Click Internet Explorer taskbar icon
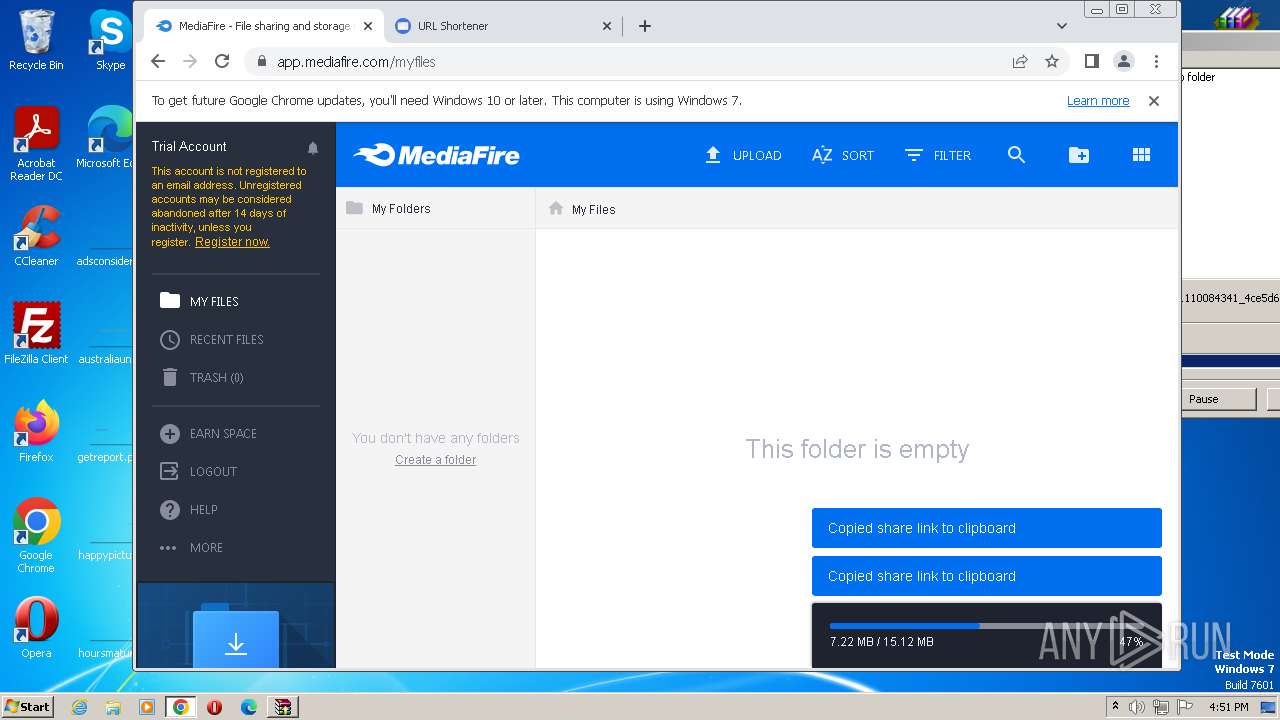Viewport: 1280px width, 720px height. pyautogui.click(x=79, y=707)
